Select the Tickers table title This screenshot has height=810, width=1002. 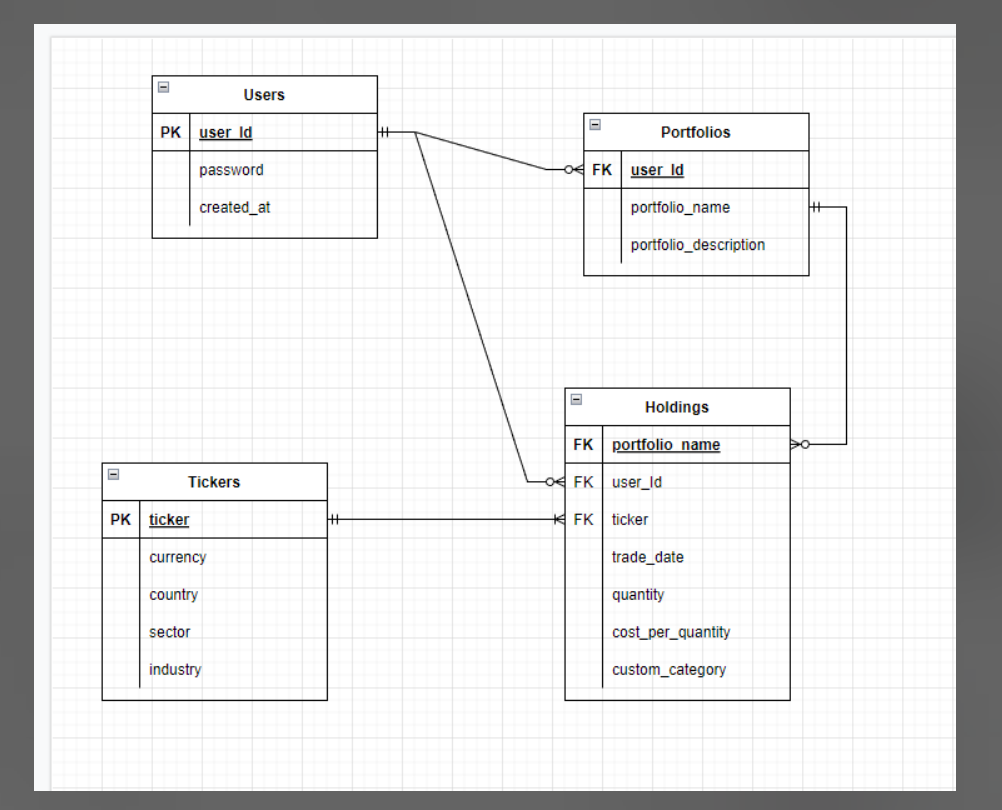click(214, 482)
